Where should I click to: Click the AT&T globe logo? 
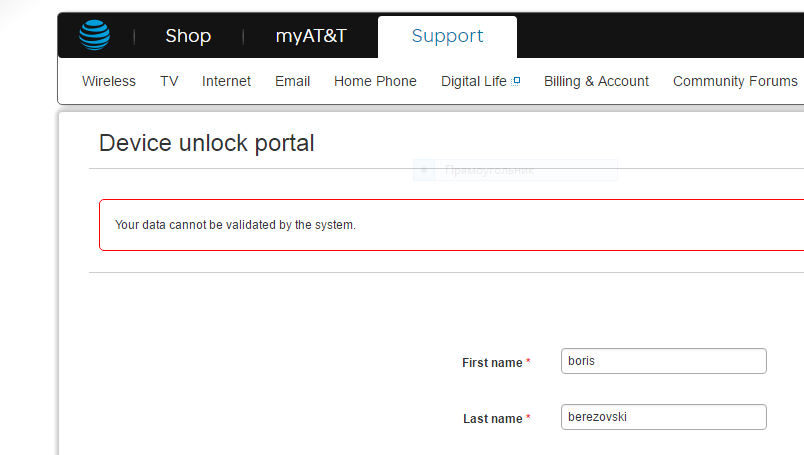point(95,36)
